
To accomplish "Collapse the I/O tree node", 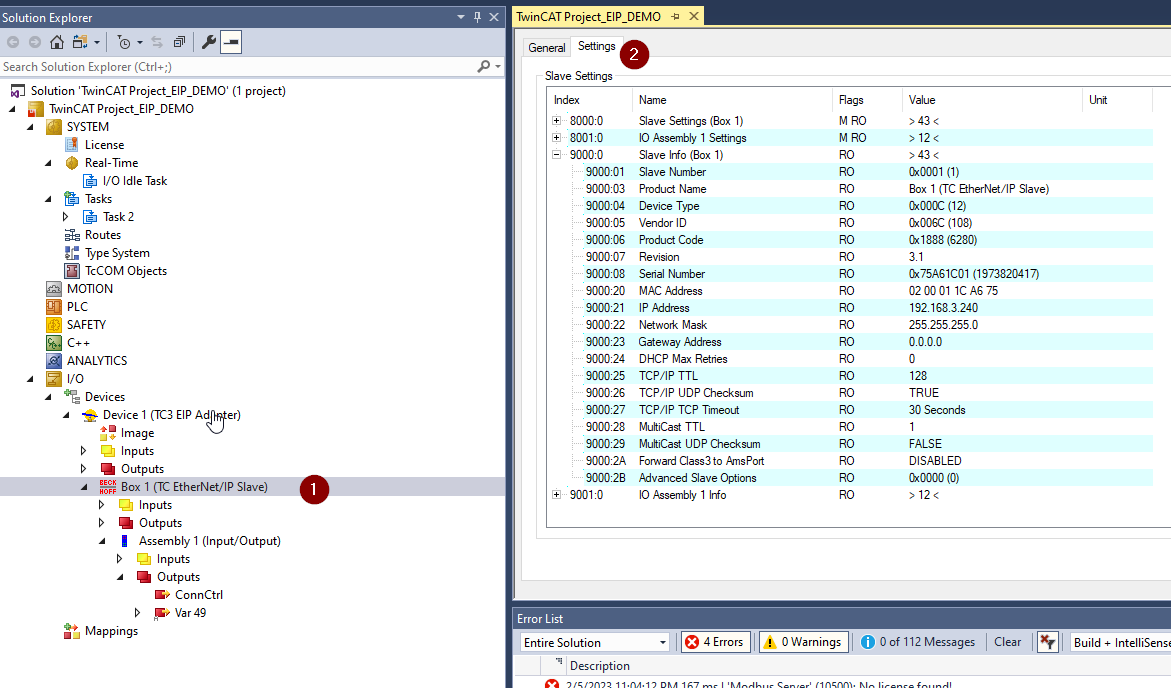I will point(31,379).
